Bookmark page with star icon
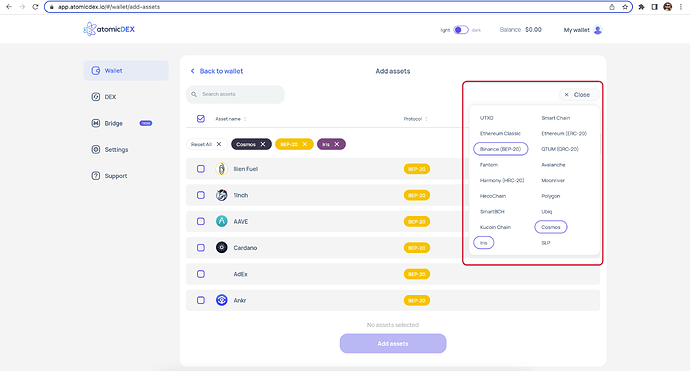The height and width of the screenshot is (371, 690). click(625, 7)
